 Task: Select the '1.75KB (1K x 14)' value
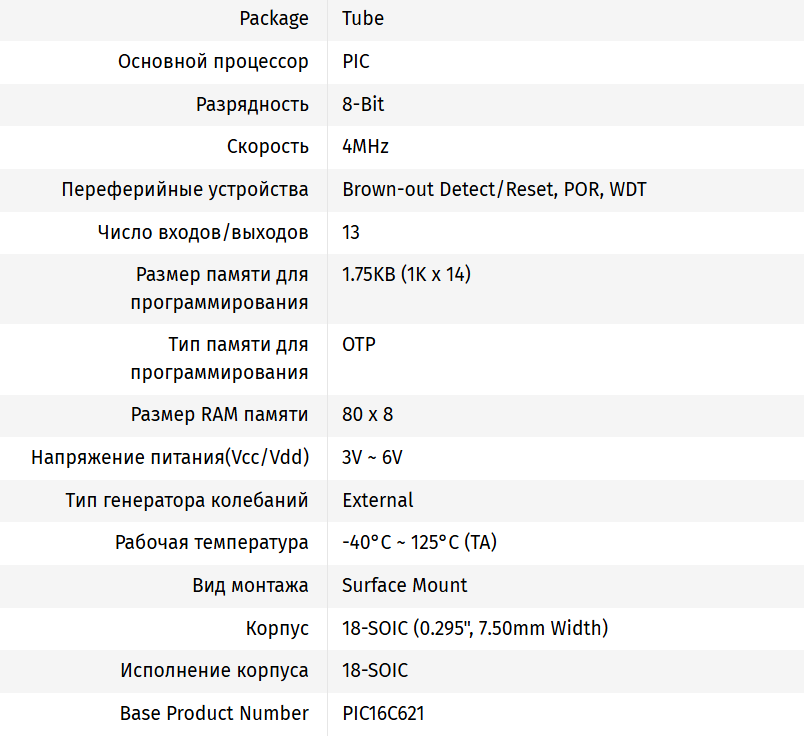[406, 275]
